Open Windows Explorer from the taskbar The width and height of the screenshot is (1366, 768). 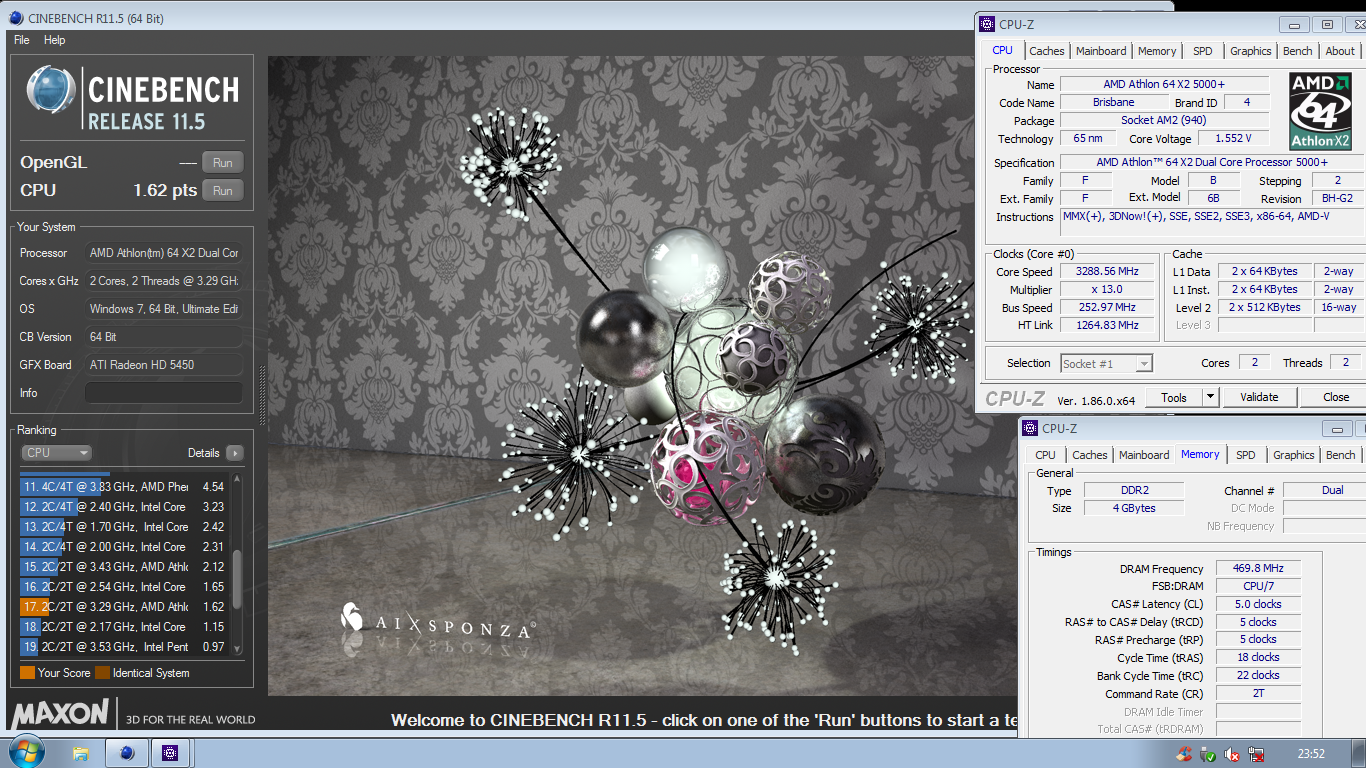81,753
